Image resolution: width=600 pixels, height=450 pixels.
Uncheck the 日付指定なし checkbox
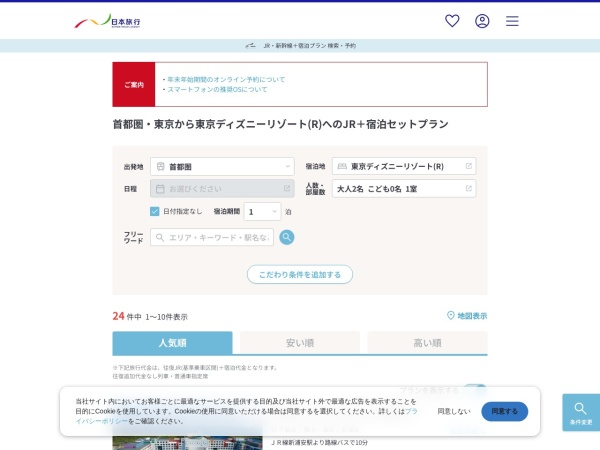coord(155,211)
